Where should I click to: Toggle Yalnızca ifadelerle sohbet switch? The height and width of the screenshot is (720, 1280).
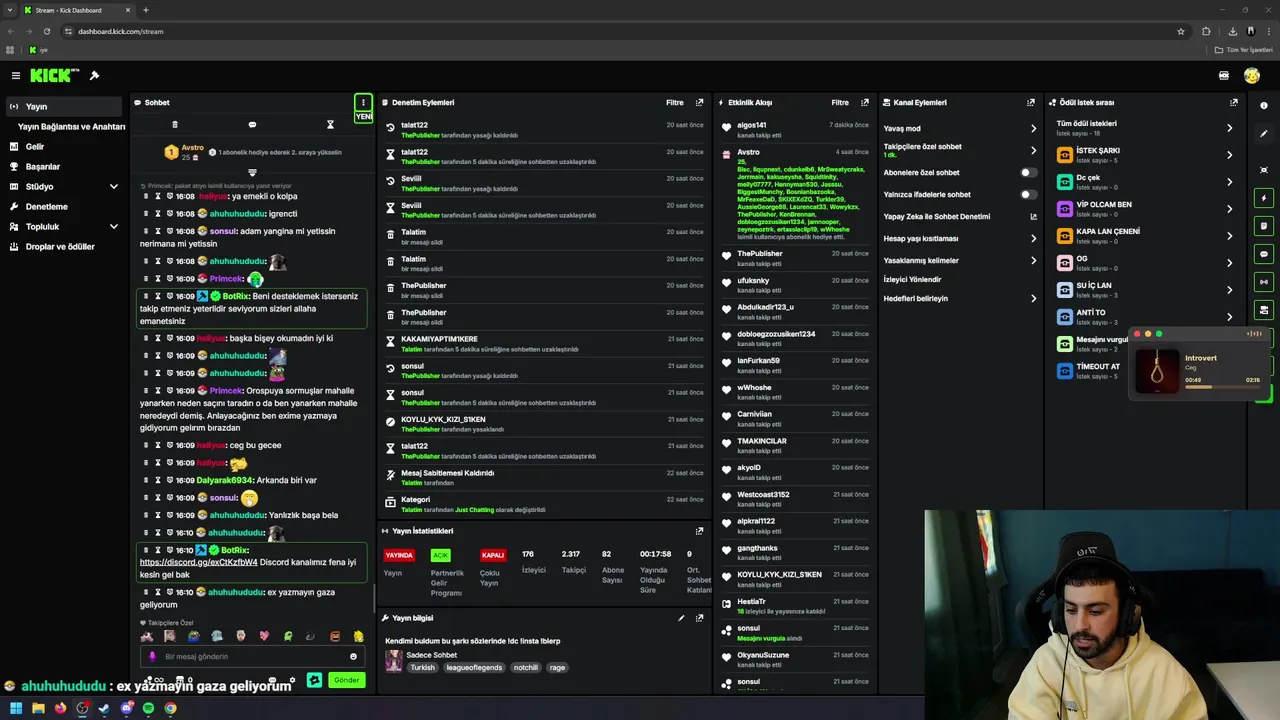1028,195
